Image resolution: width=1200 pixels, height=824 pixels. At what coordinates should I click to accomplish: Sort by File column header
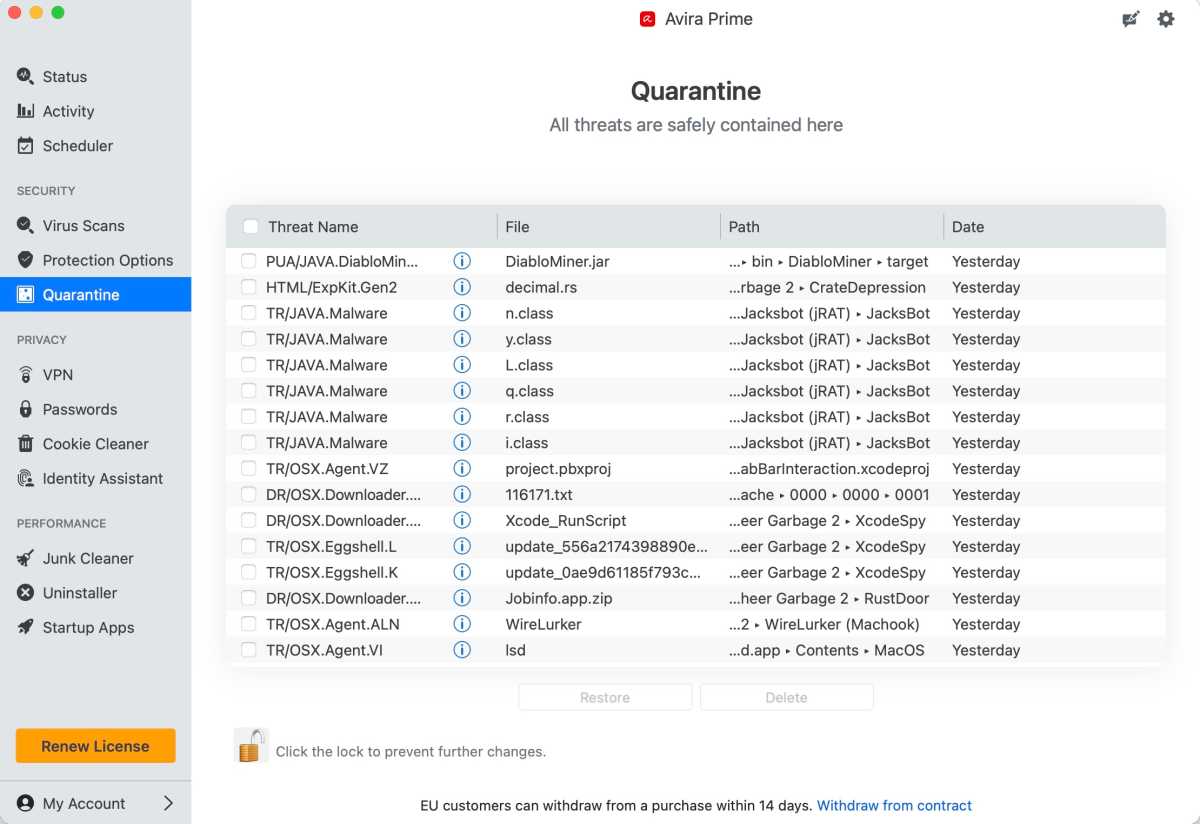click(x=517, y=227)
